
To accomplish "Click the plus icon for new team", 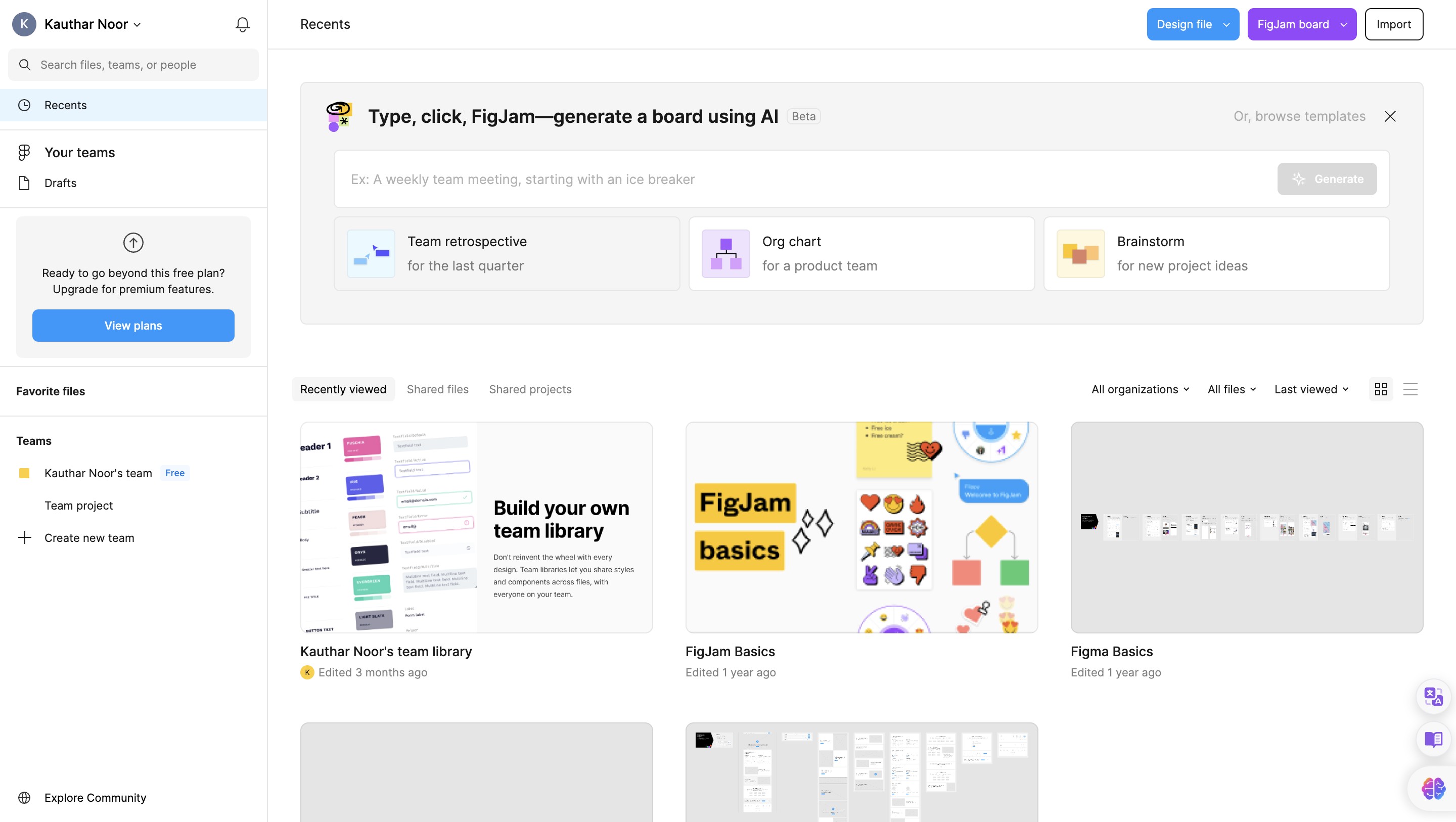I will coord(24,537).
